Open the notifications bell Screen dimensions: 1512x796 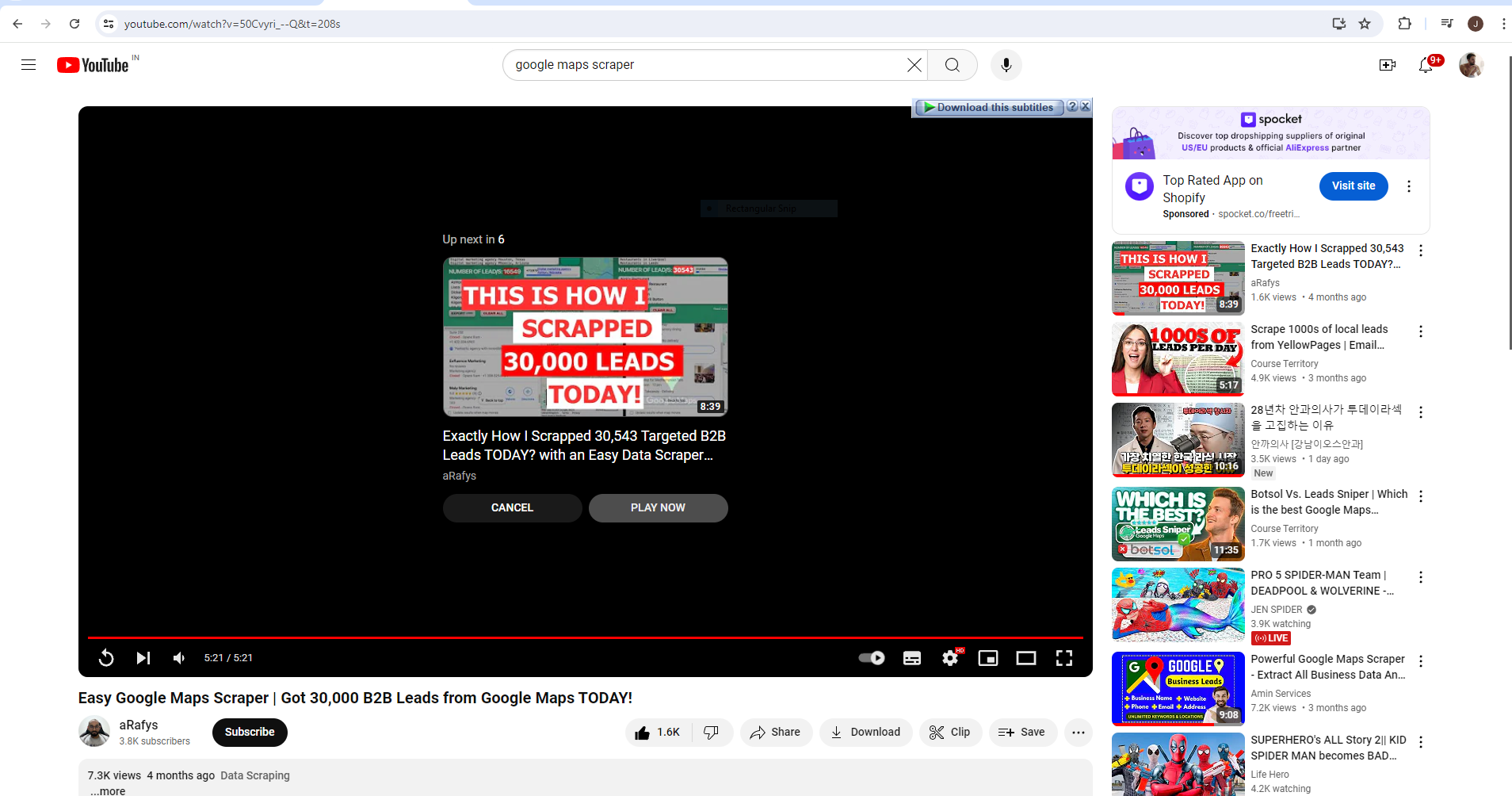point(1426,65)
